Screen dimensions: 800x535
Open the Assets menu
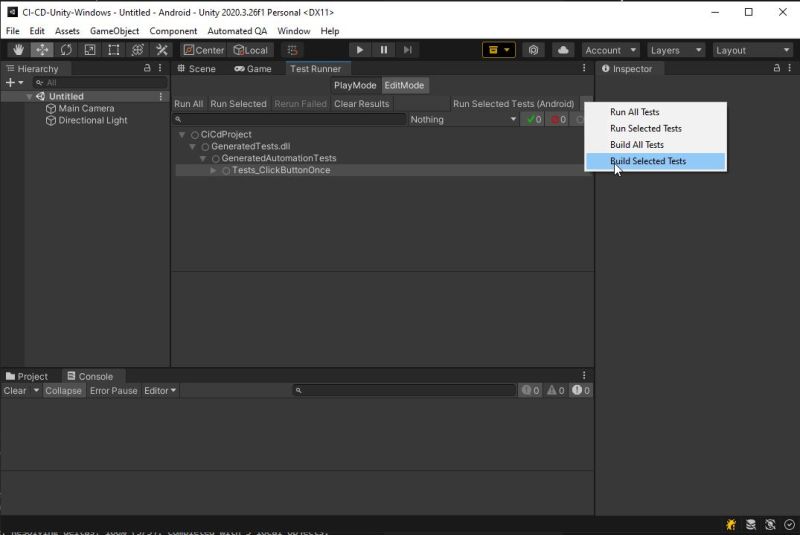[x=67, y=31]
